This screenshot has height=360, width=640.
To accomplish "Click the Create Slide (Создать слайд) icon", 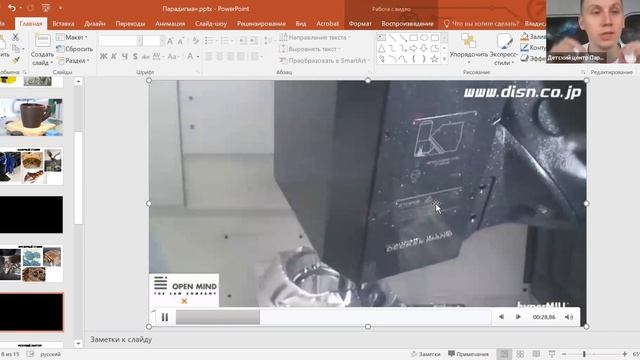I will tap(42, 41).
